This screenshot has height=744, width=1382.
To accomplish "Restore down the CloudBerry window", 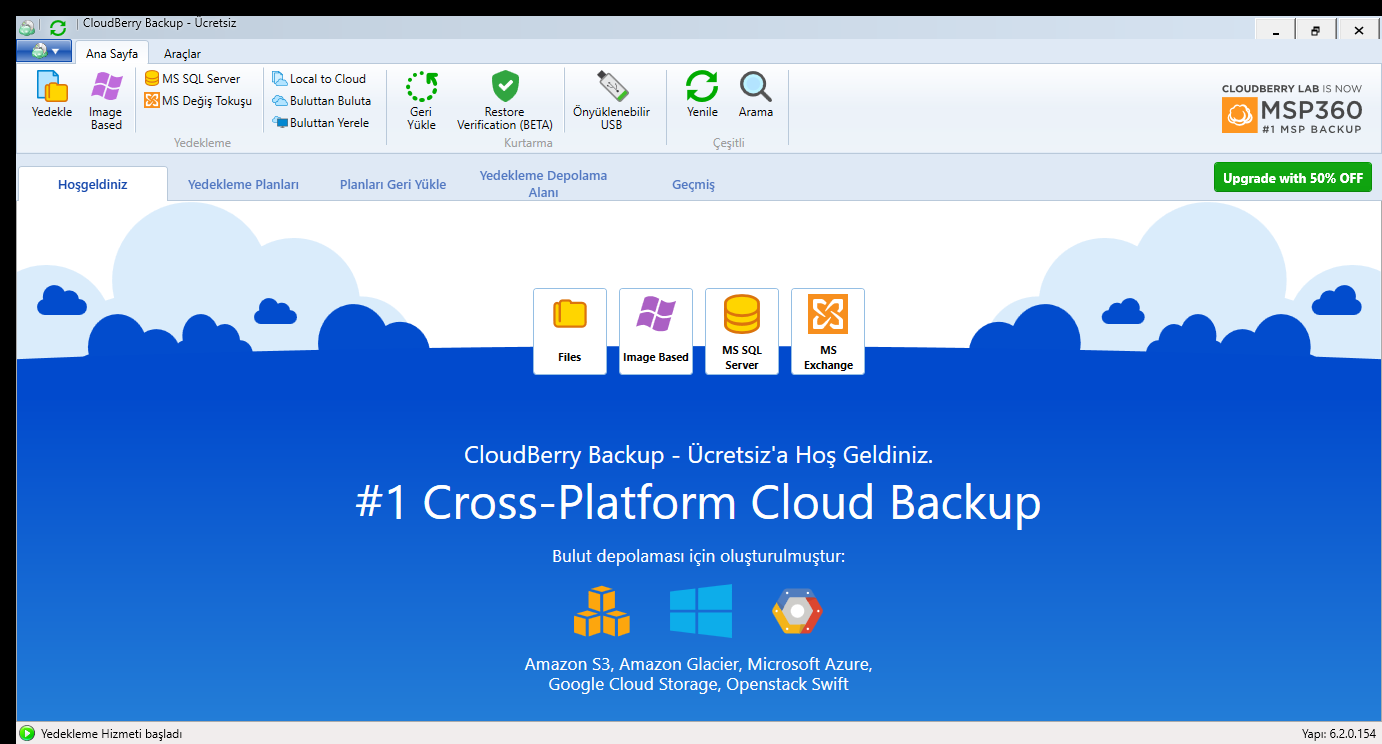I will (x=1316, y=31).
